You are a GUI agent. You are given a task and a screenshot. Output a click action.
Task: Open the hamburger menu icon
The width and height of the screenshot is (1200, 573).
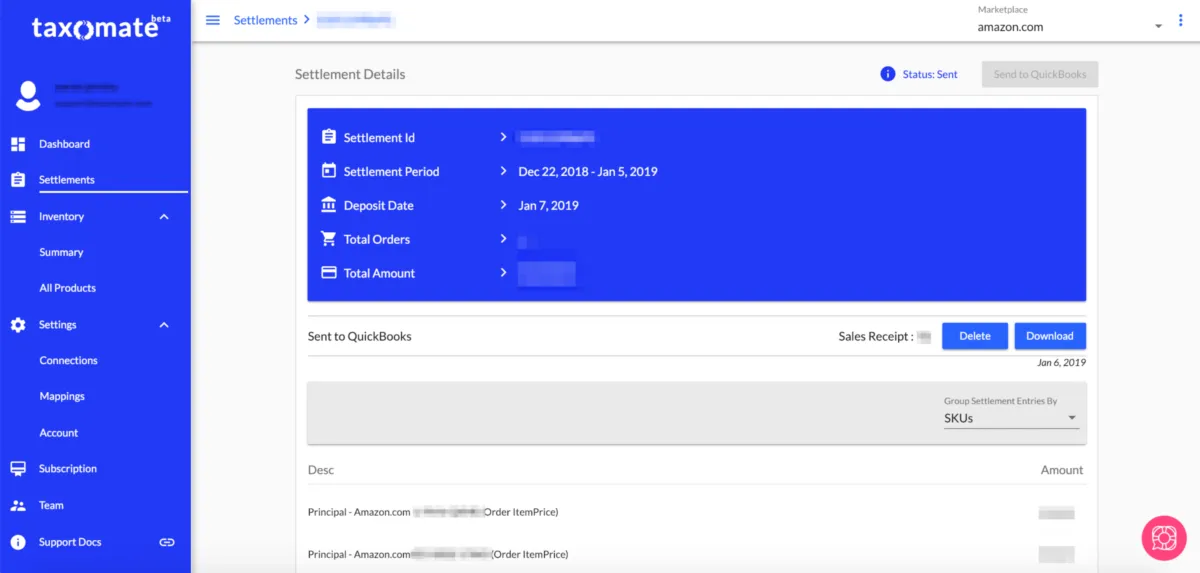click(x=212, y=20)
